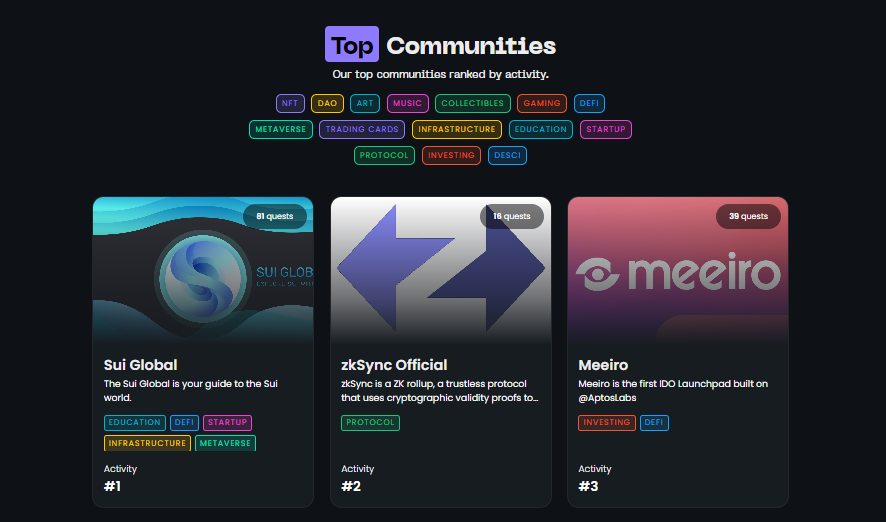Click DEFI tag on Sui Global card
Viewport: 886px width, 522px height.
(184, 423)
